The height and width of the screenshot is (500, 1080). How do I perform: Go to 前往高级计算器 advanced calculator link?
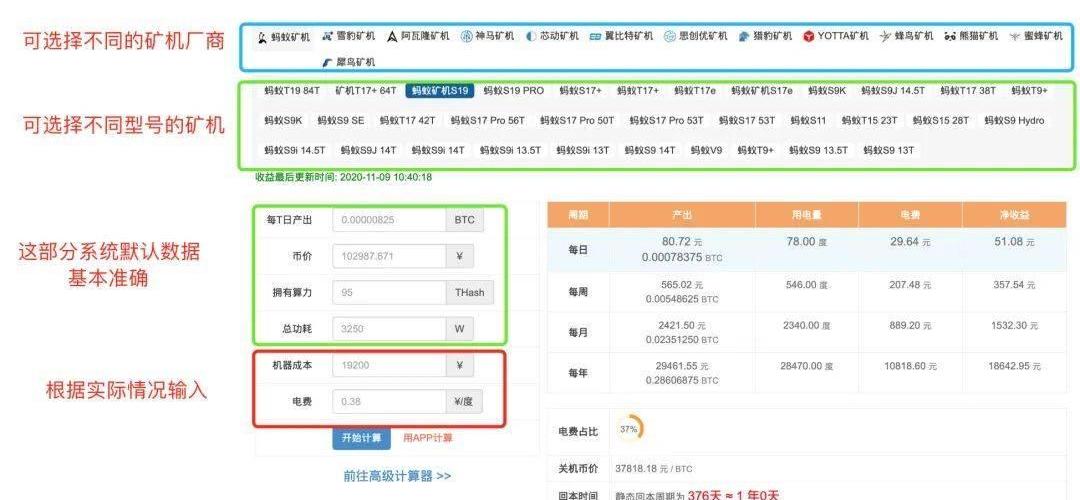397,476
